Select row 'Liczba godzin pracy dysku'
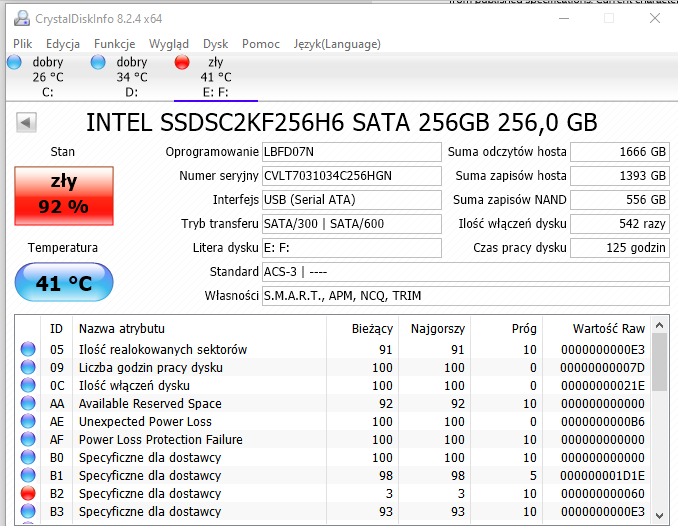The width and height of the screenshot is (678, 526). [333, 367]
